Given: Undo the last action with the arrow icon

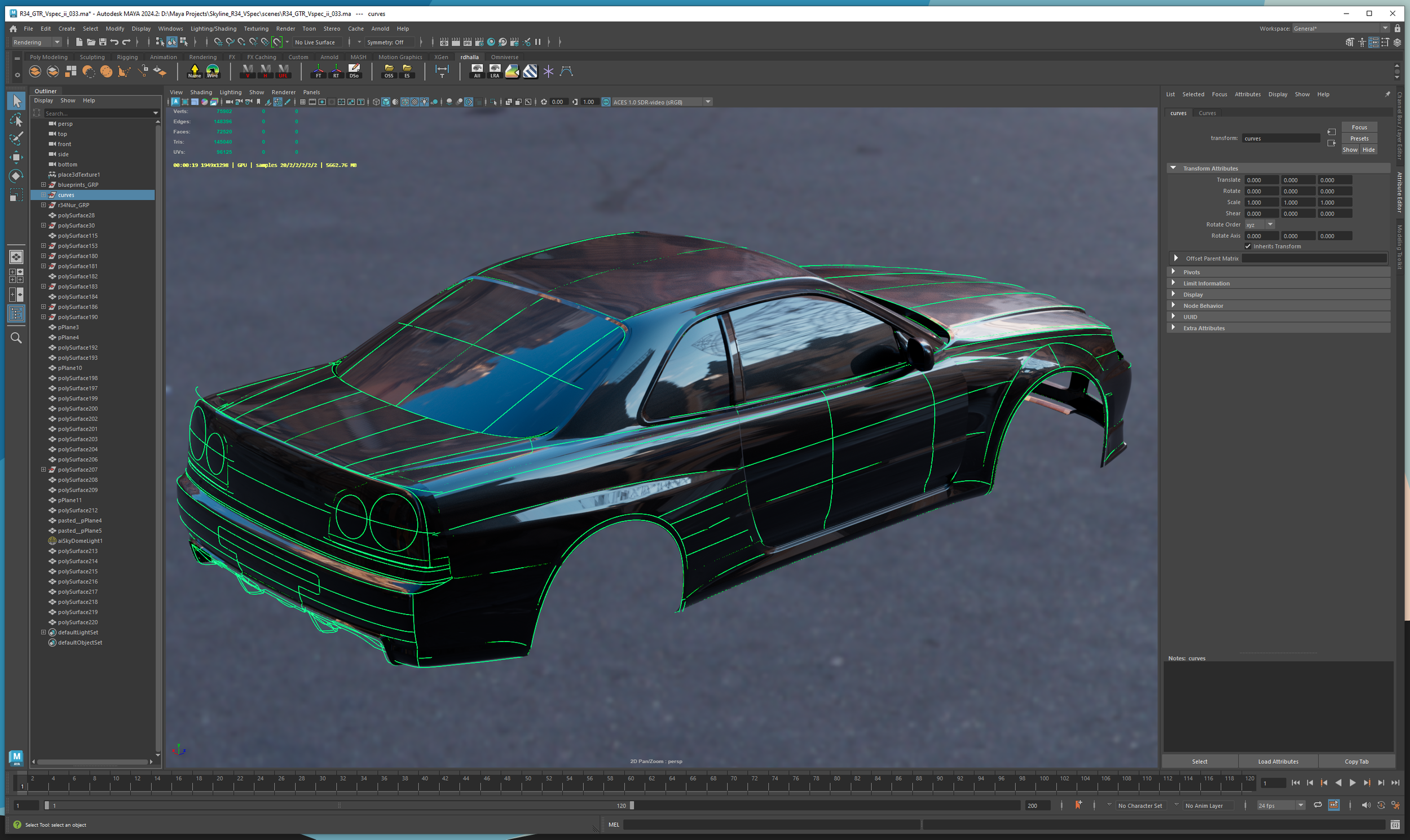Looking at the screenshot, I should click(114, 42).
